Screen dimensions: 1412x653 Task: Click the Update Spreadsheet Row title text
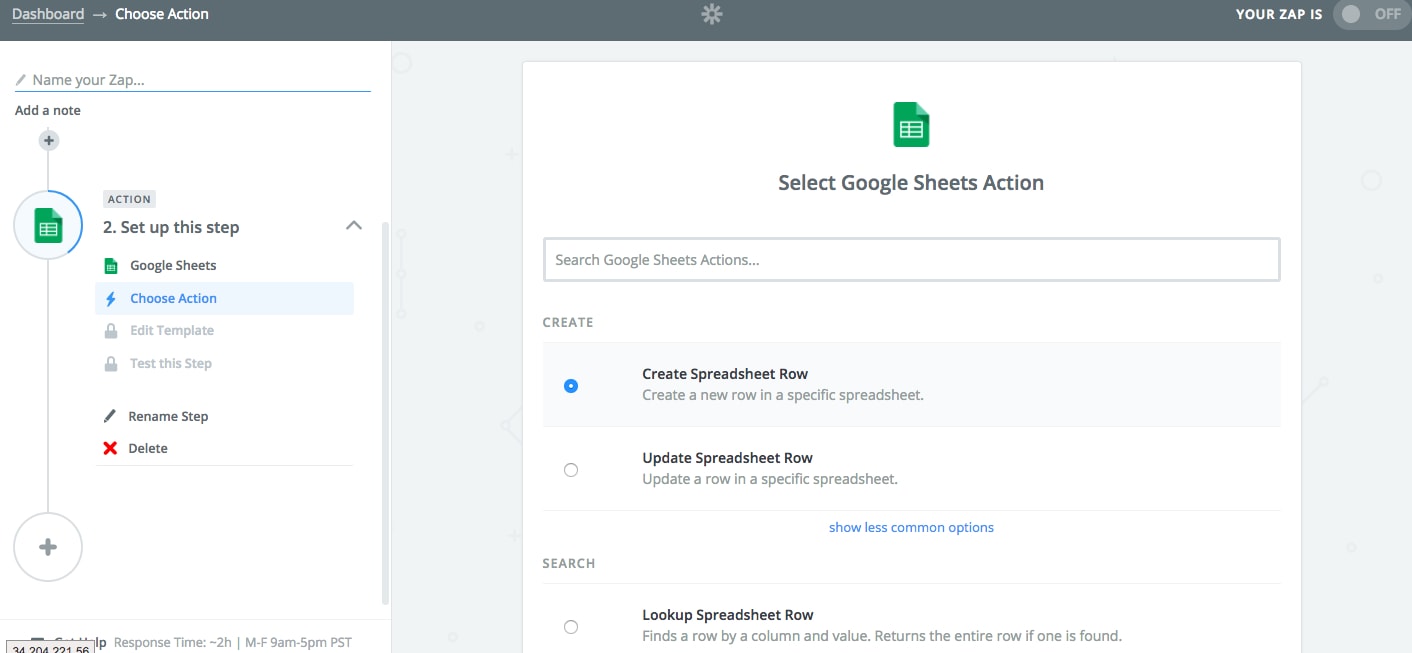[727, 458]
